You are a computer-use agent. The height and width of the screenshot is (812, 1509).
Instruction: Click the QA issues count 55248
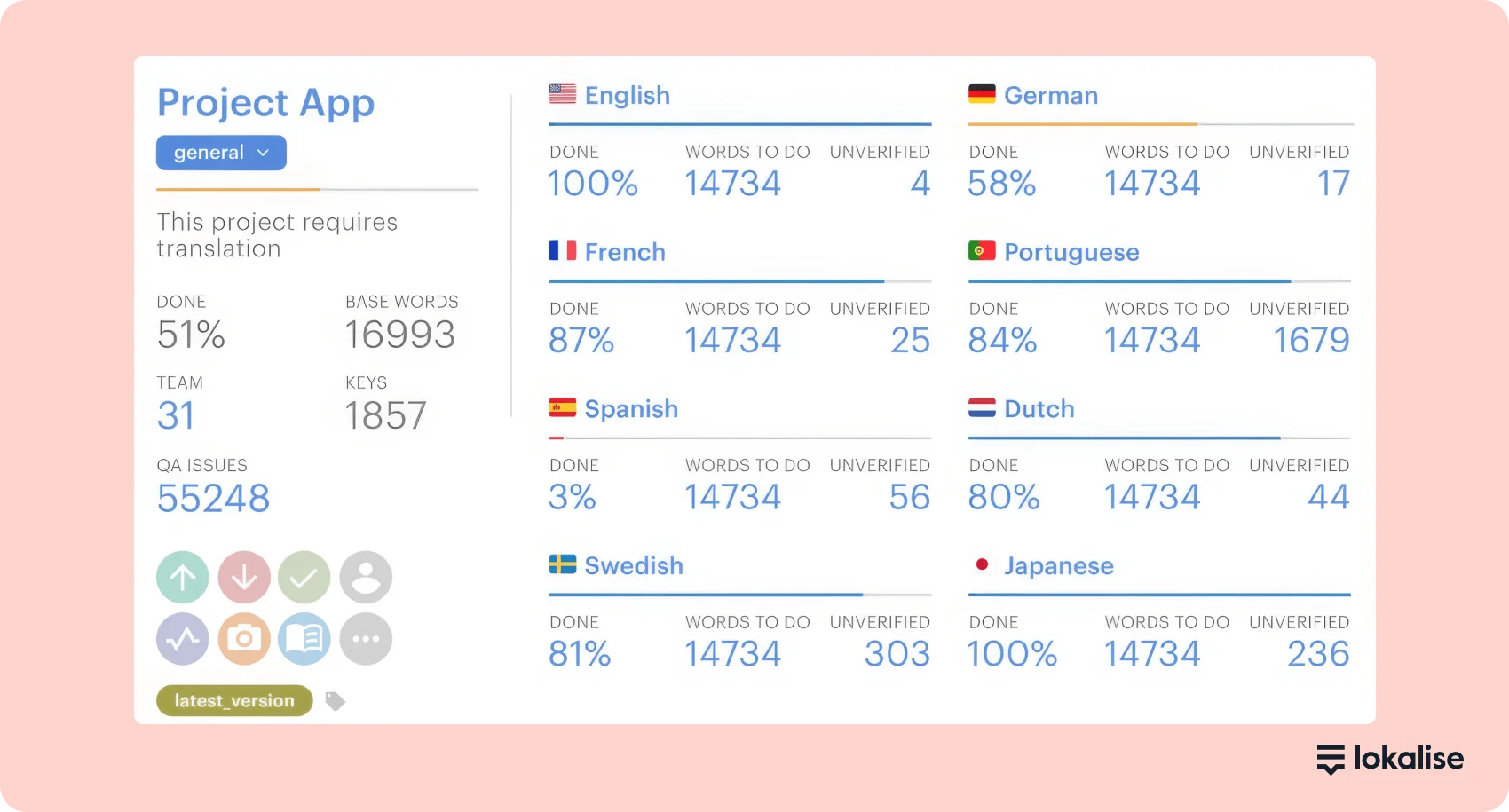click(x=213, y=499)
